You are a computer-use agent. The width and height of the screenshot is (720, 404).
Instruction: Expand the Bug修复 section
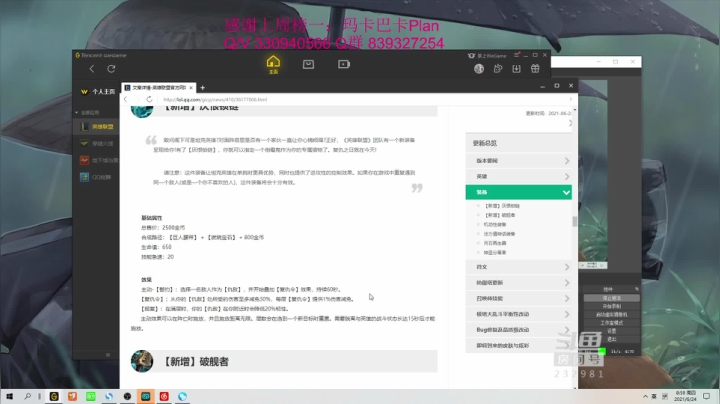(x=518, y=330)
